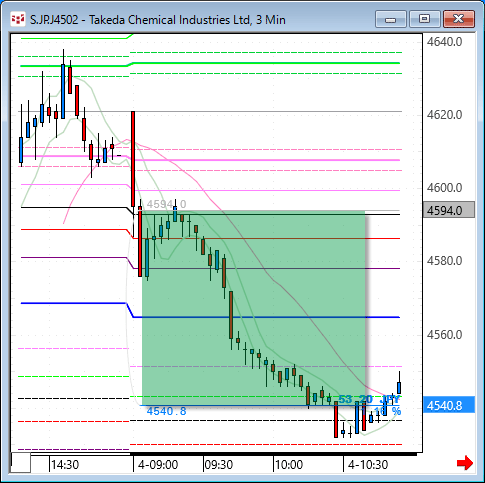Click the 4594.0 label on the green box
This screenshot has height=483, width=485.
pos(167,204)
